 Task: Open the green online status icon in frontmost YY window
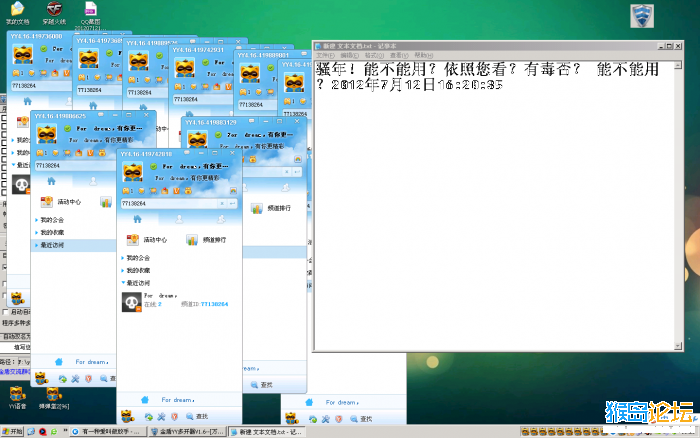tap(154, 167)
